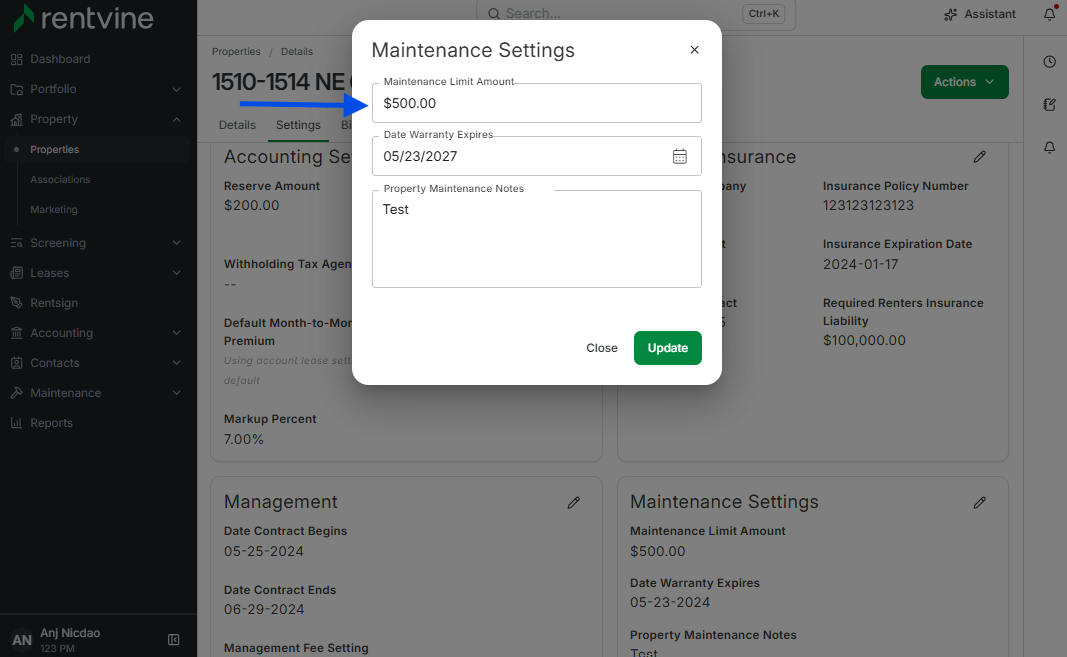The width and height of the screenshot is (1067, 657).
Task: Click the Date Contract Begins 05-25-2024
Action: pyautogui.click(x=263, y=551)
